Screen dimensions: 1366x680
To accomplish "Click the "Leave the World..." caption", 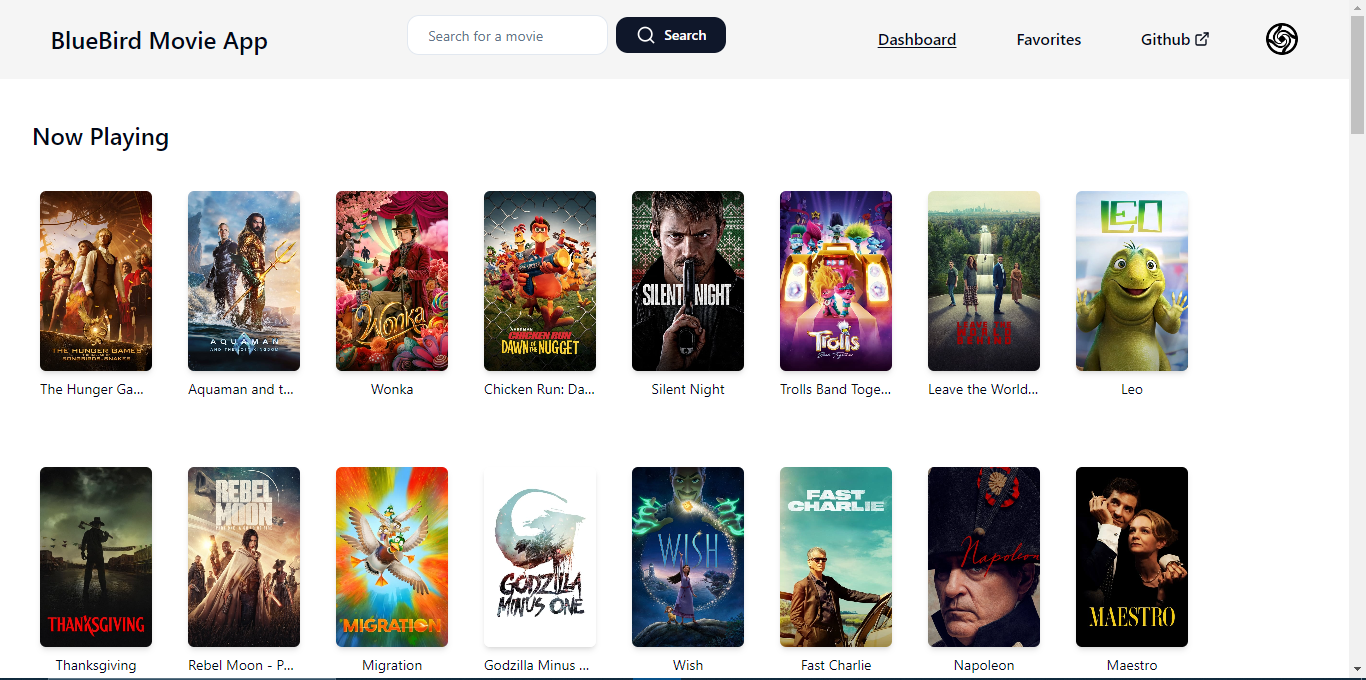I will point(984,389).
